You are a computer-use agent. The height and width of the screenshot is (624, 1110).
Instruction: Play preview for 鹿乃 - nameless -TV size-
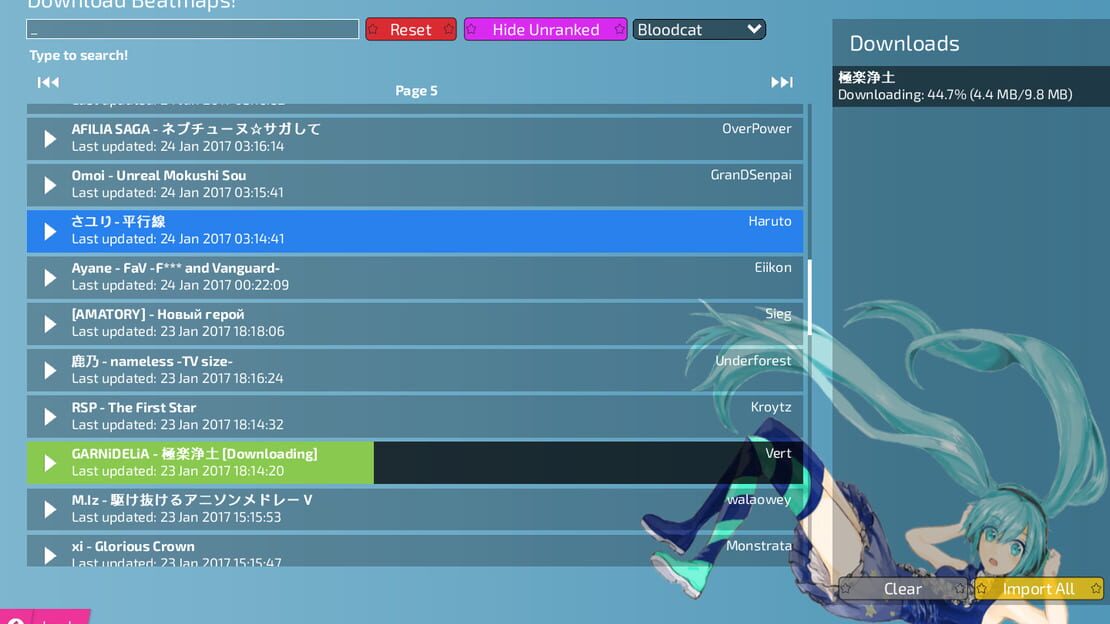(x=50, y=370)
